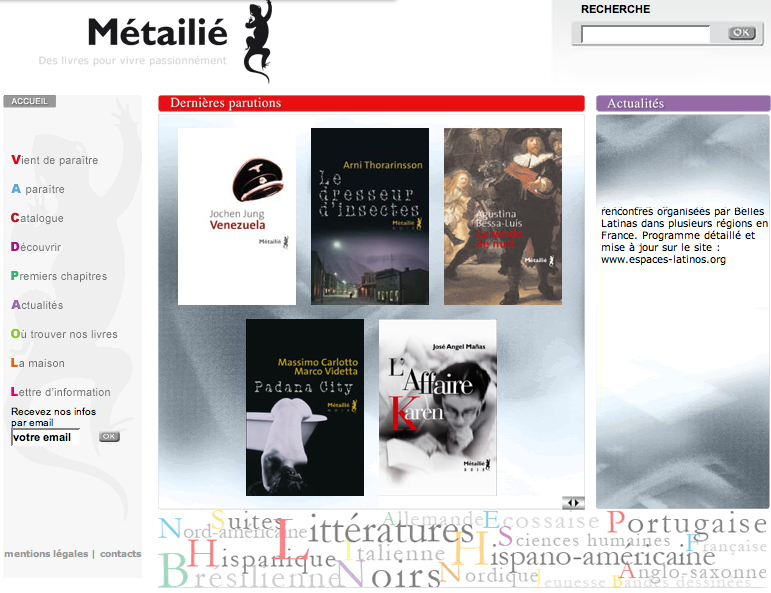Select 'Portugaise' in the tag cloud
The height and width of the screenshot is (593, 771).
tap(686, 523)
